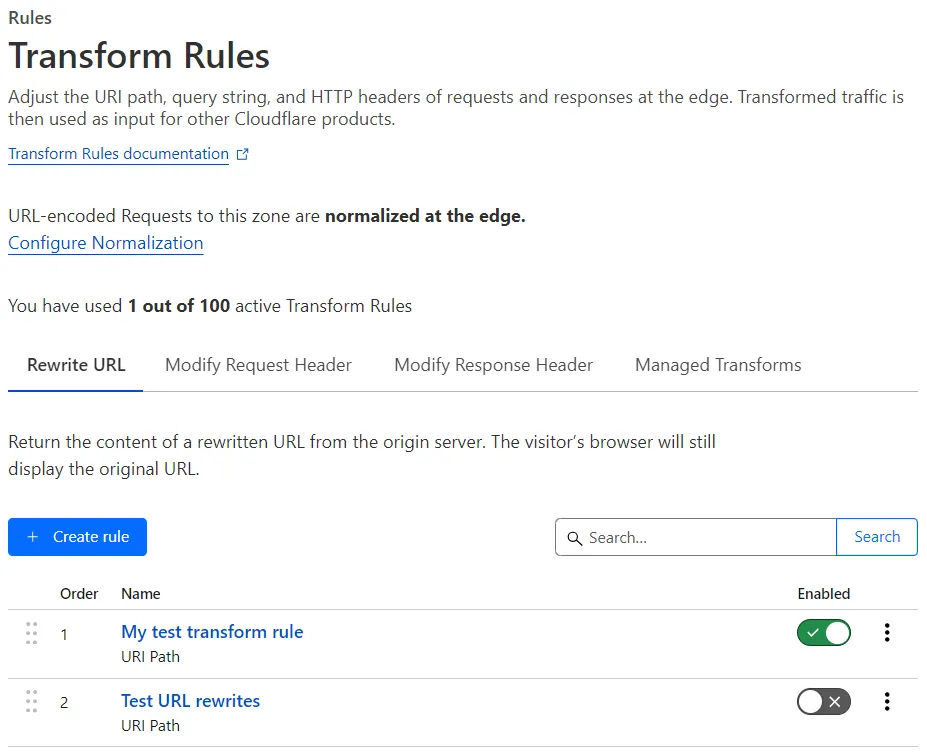Switch to Modify Request Header tab

[258, 365]
